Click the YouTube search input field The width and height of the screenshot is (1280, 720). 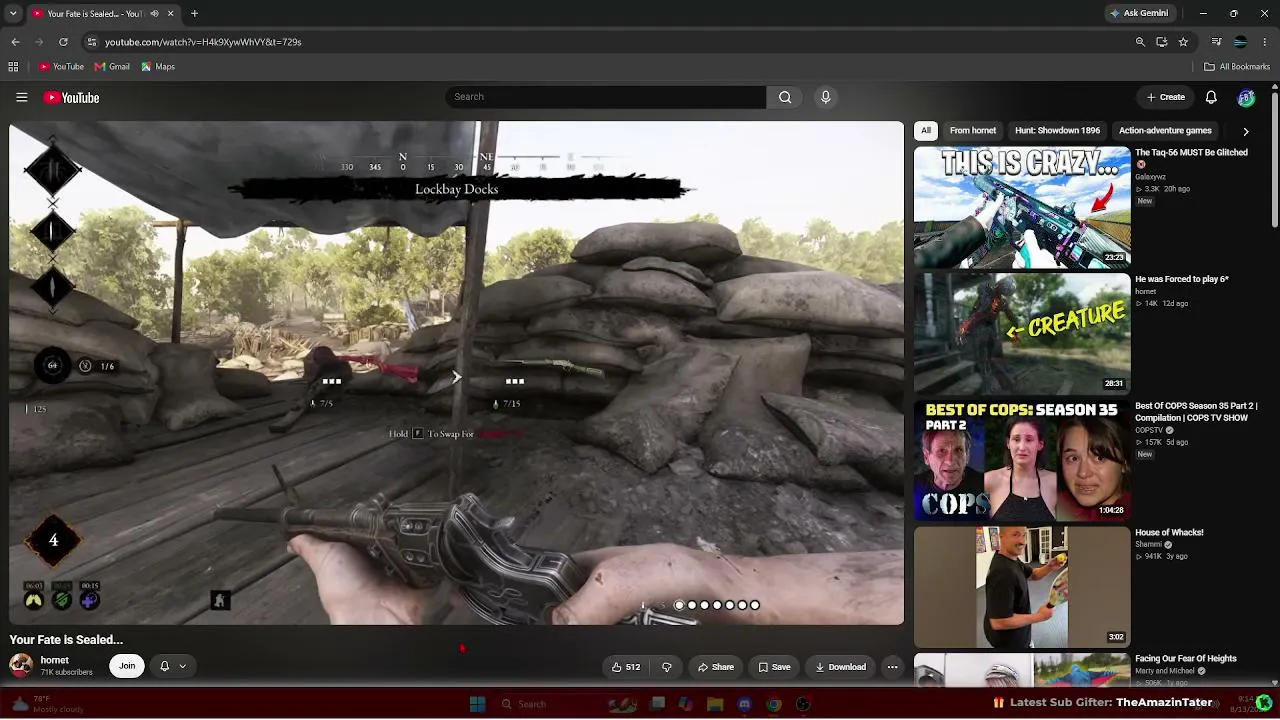606,97
